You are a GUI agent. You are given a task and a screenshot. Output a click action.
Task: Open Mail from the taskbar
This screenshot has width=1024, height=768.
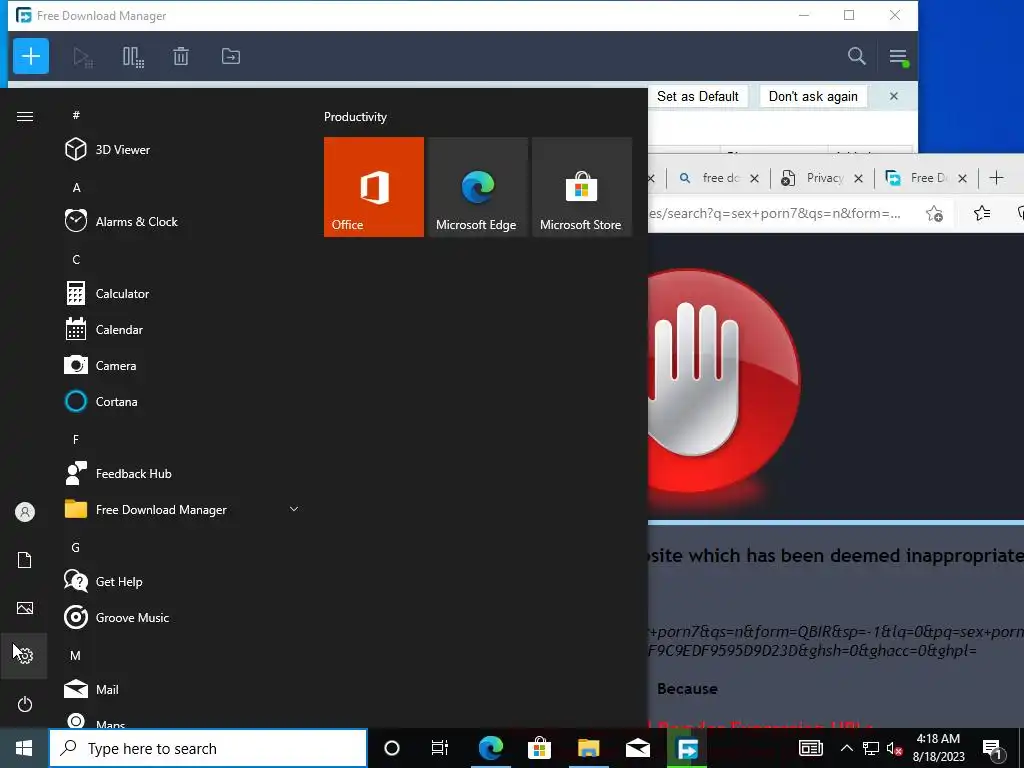coord(637,748)
